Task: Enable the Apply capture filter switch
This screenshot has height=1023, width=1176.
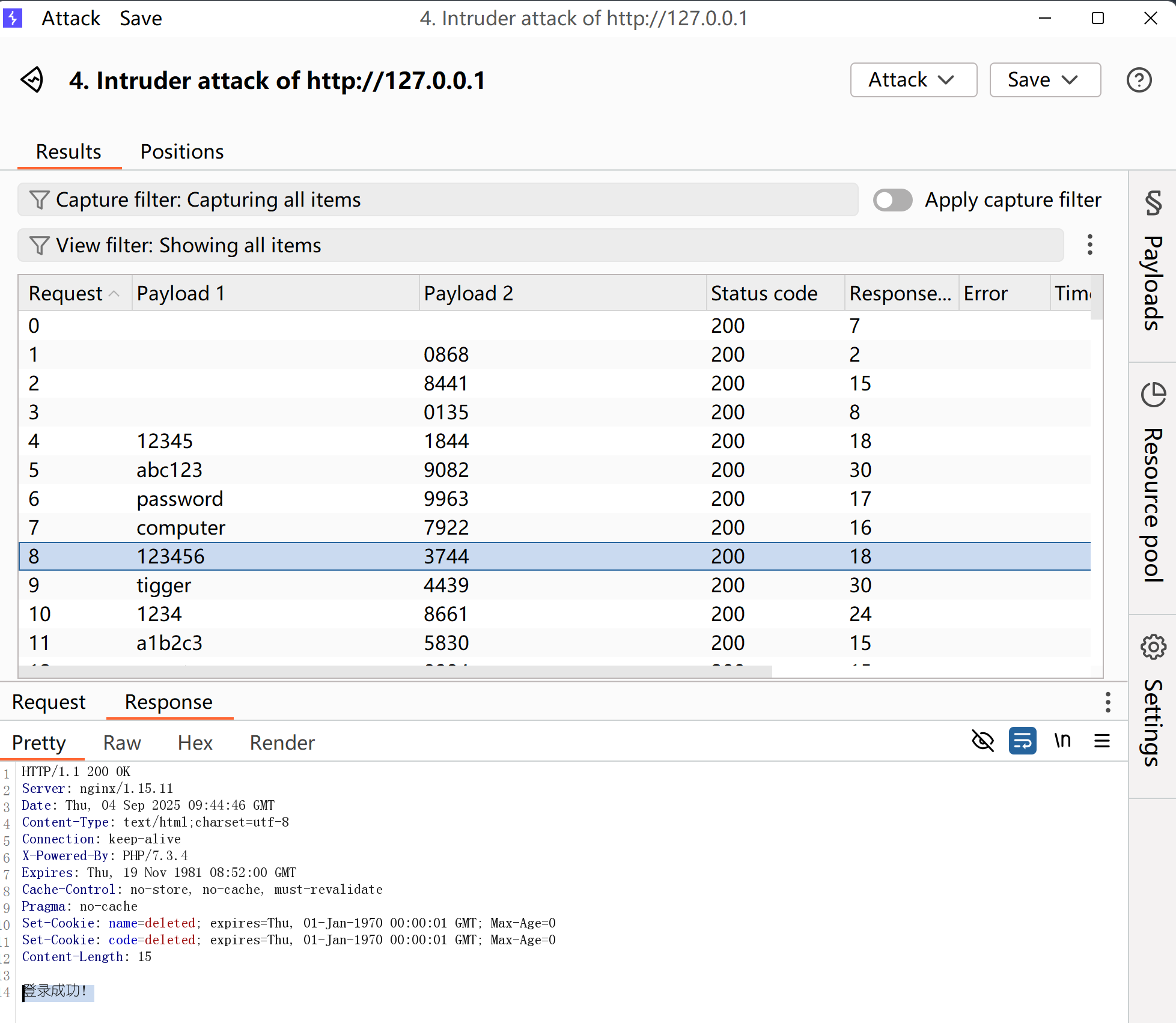Action: point(892,200)
